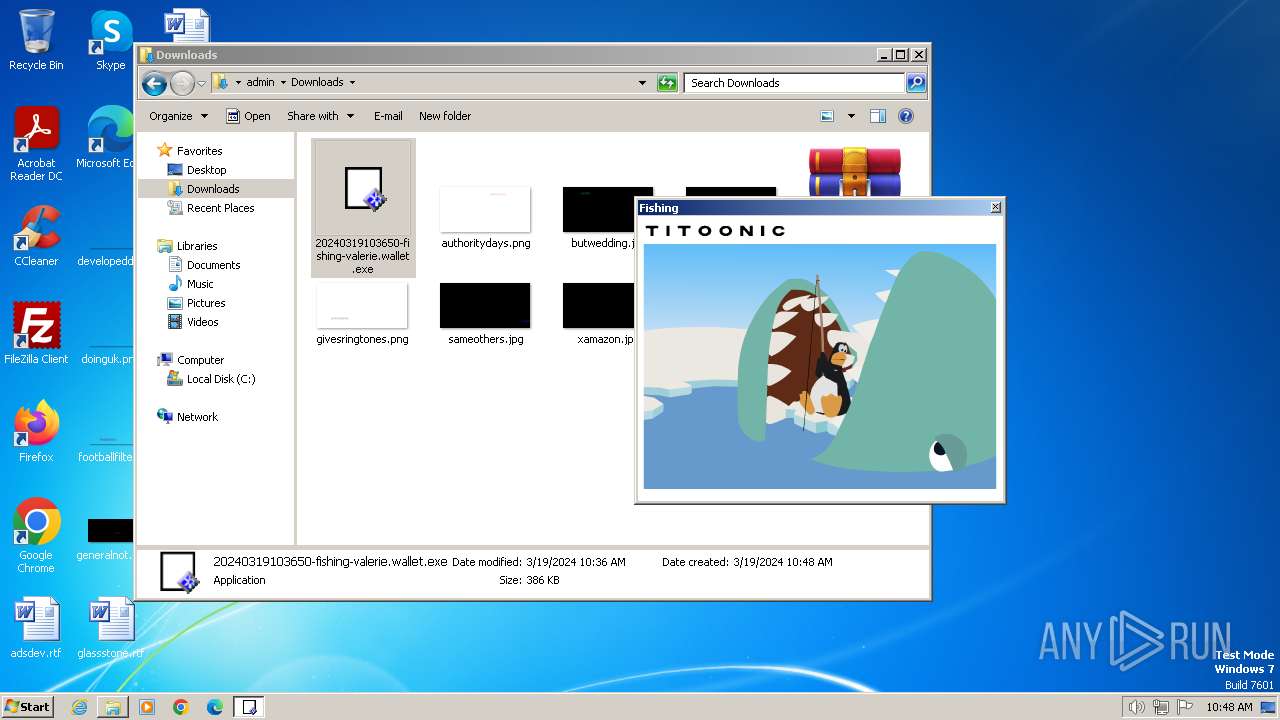Click the Search Downloads input field
1280x720 pixels.
coord(795,83)
